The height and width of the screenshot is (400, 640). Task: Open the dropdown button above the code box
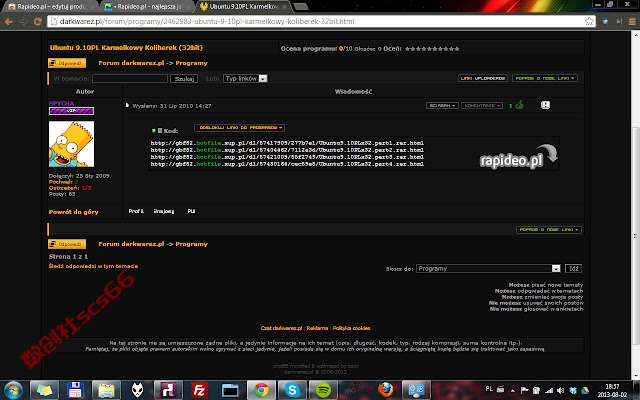(240, 128)
